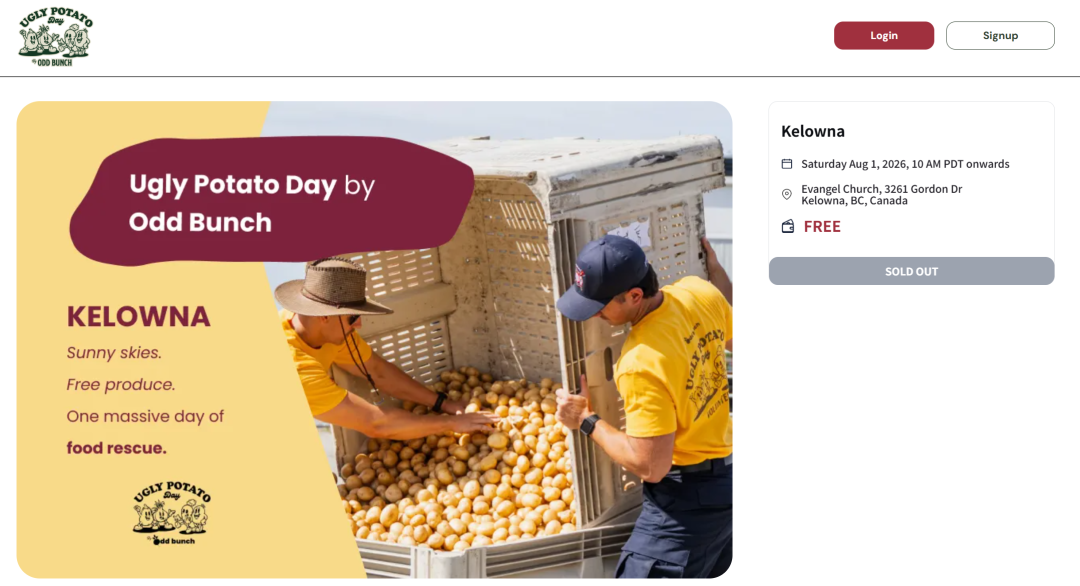Click the Kelowna, BC, Canada address line
This screenshot has height=586, width=1080.
(x=854, y=201)
